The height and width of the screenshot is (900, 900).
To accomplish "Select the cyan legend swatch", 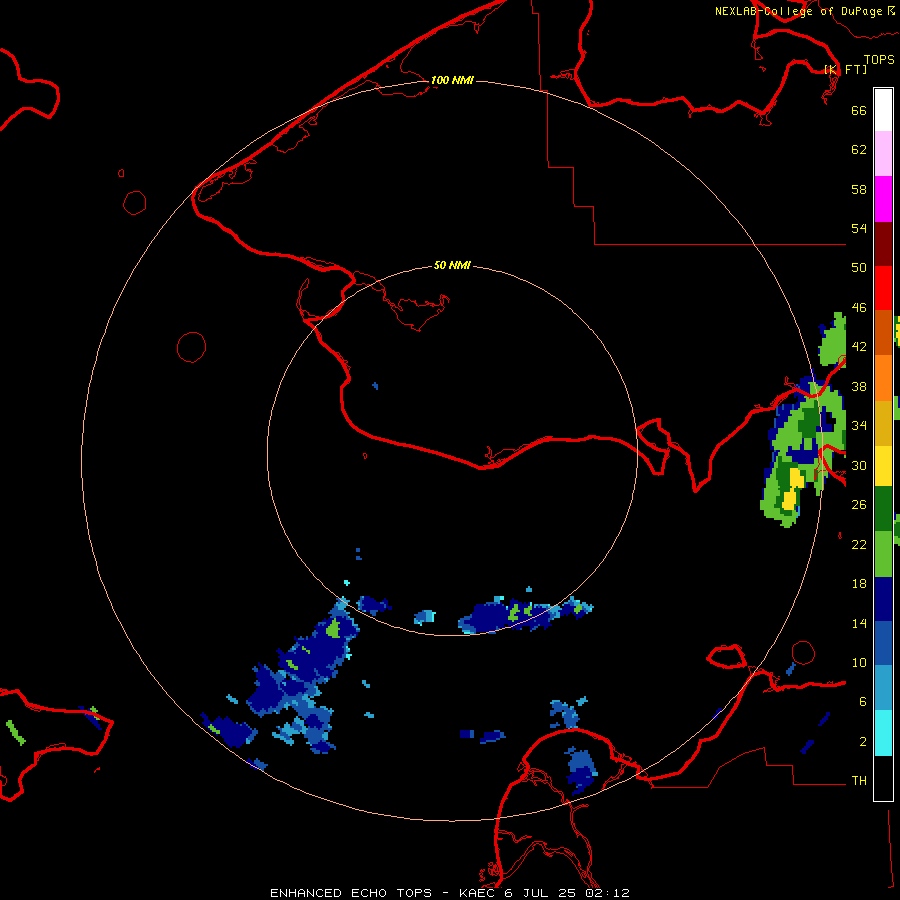I will pyautogui.click(x=883, y=733).
